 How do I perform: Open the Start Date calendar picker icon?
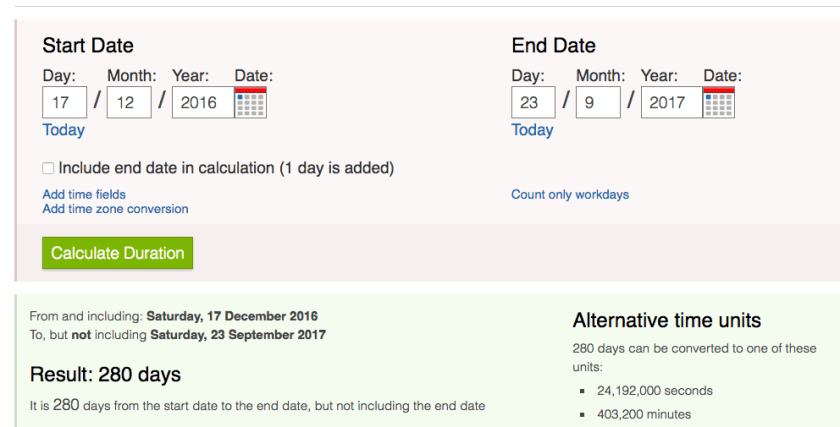(250, 102)
